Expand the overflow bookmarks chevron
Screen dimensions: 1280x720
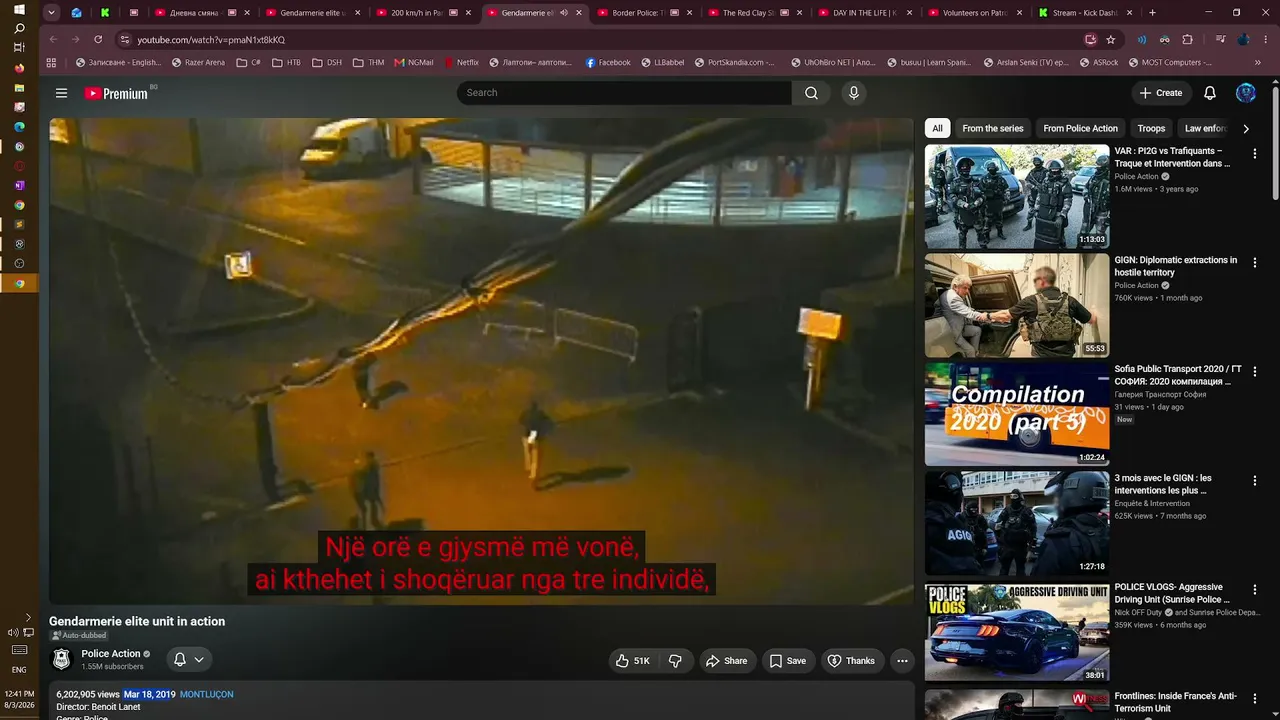point(1258,62)
